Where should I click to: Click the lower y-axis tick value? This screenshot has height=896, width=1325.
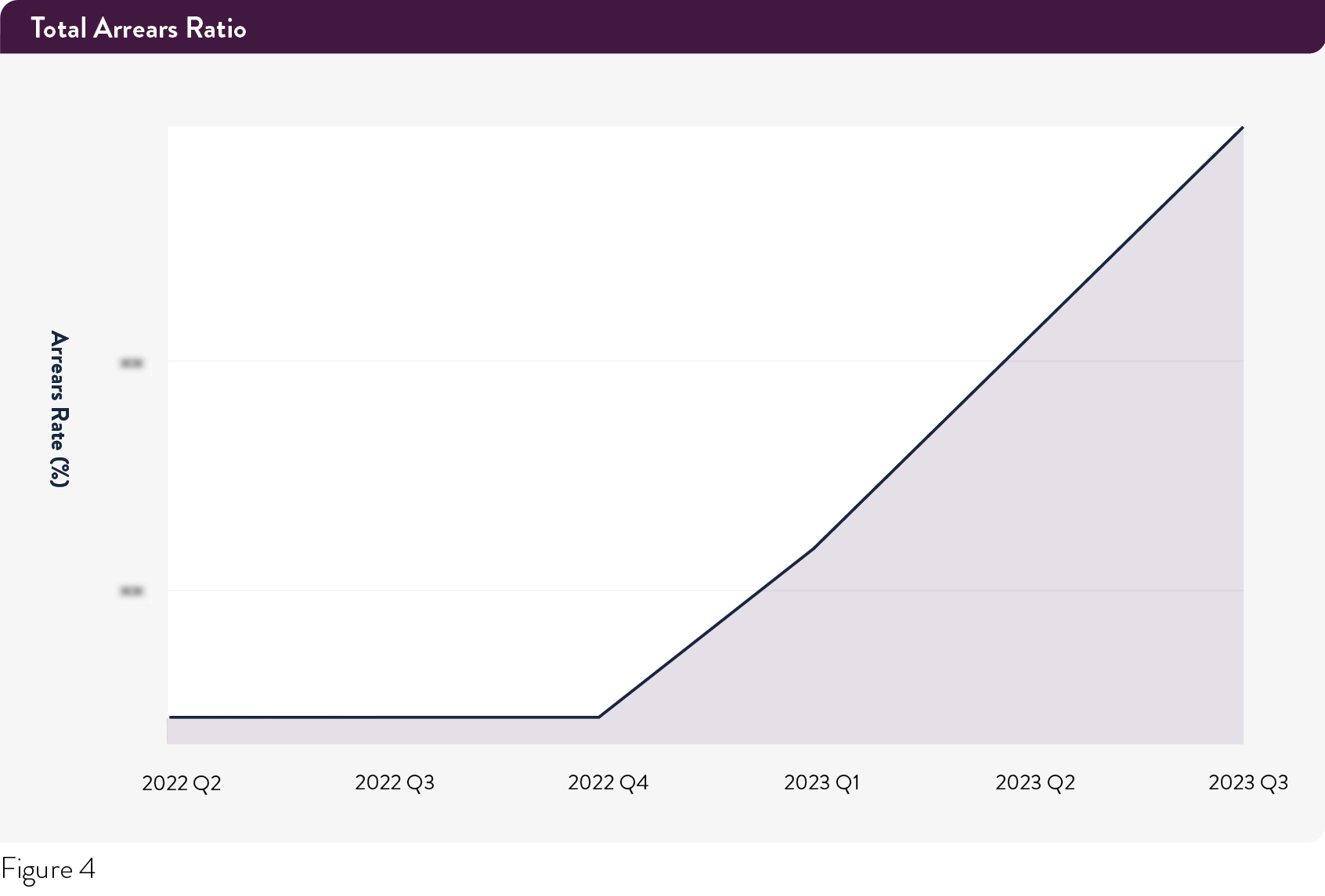click(130, 591)
